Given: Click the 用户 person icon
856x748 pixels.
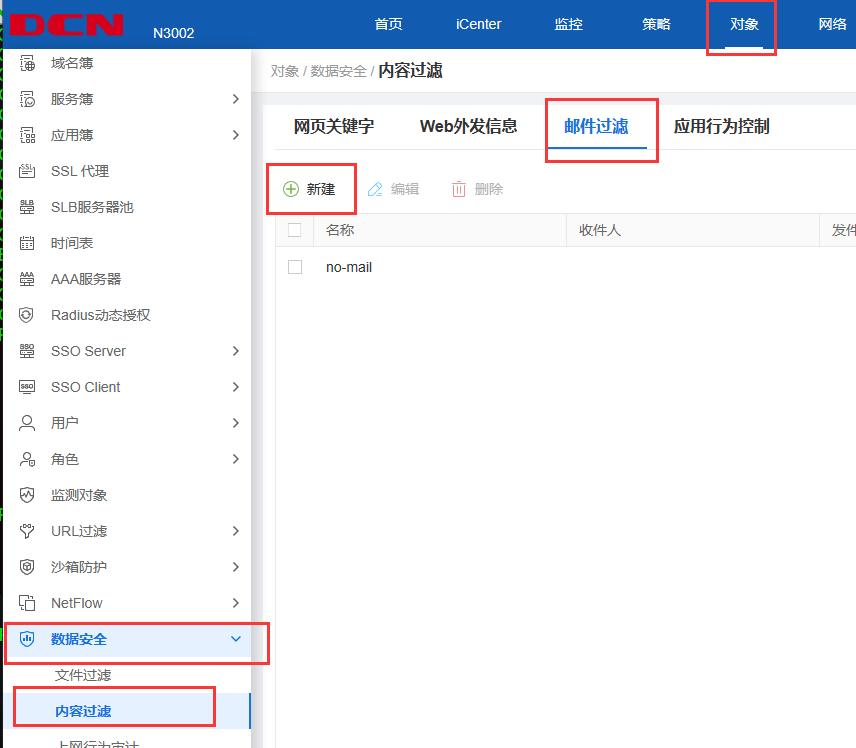Looking at the screenshot, I should pos(27,423).
